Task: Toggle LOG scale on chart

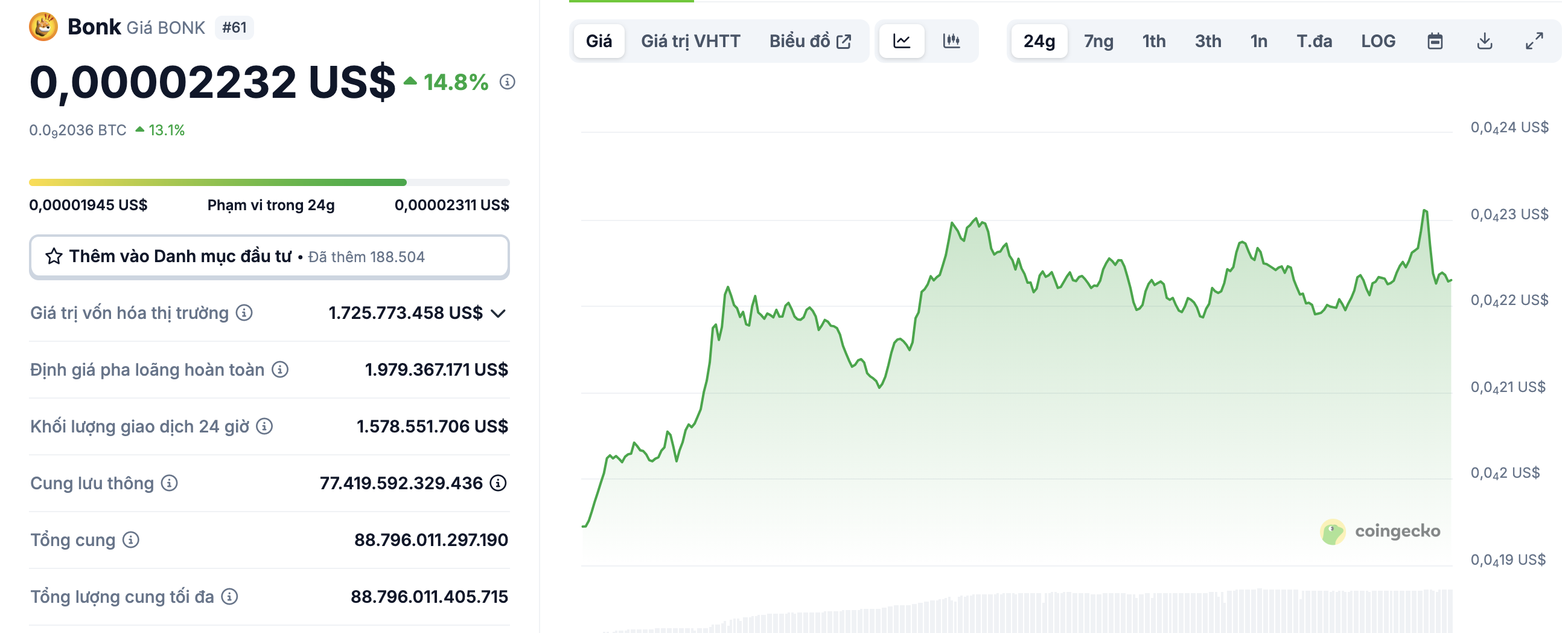Action: [1377, 42]
